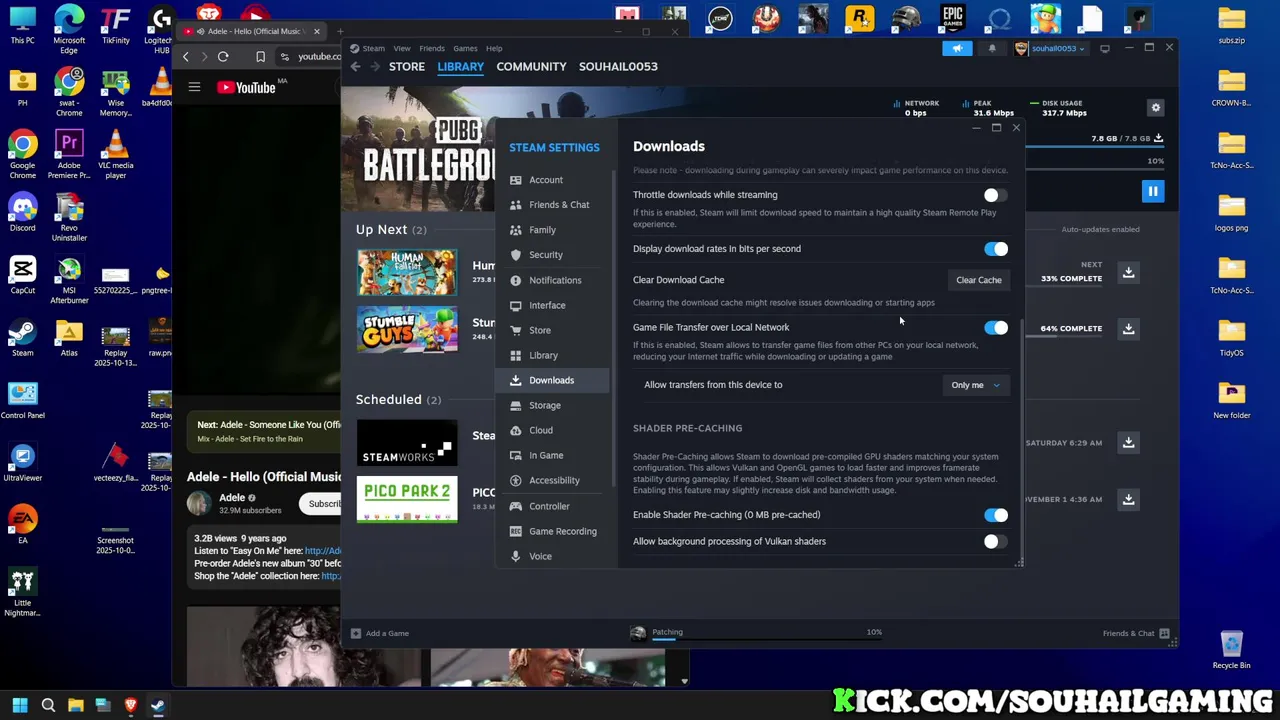Click Adele channel name on YouTube

point(232,498)
